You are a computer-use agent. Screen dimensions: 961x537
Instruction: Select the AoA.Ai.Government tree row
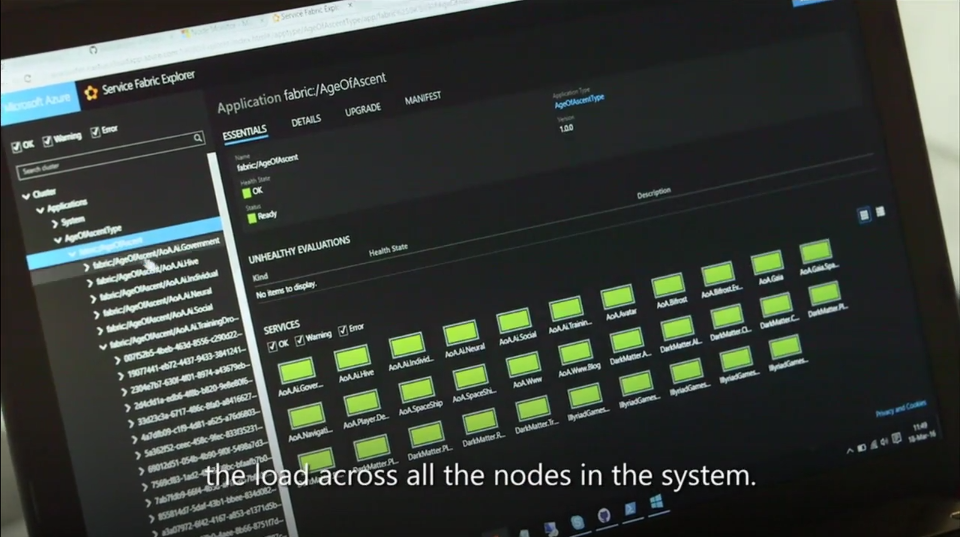pyautogui.click(x=157, y=253)
